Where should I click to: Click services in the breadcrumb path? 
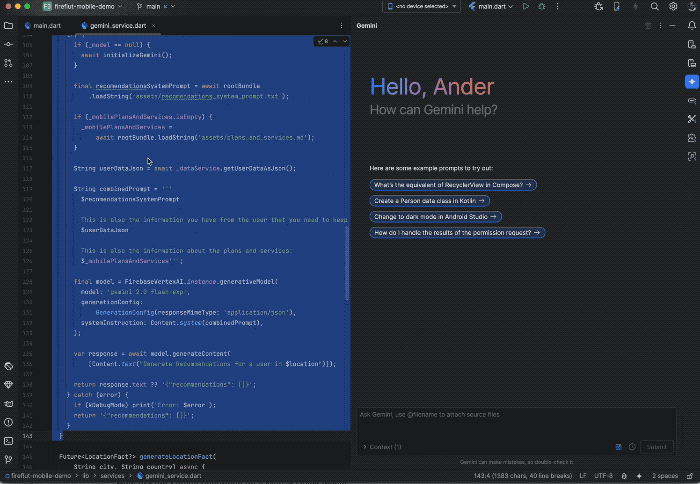[x=112, y=476]
